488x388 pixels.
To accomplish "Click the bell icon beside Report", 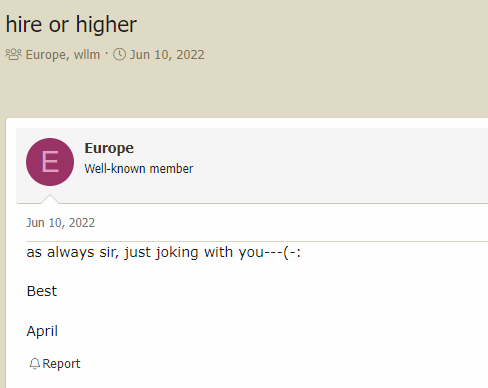I will [35, 364].
